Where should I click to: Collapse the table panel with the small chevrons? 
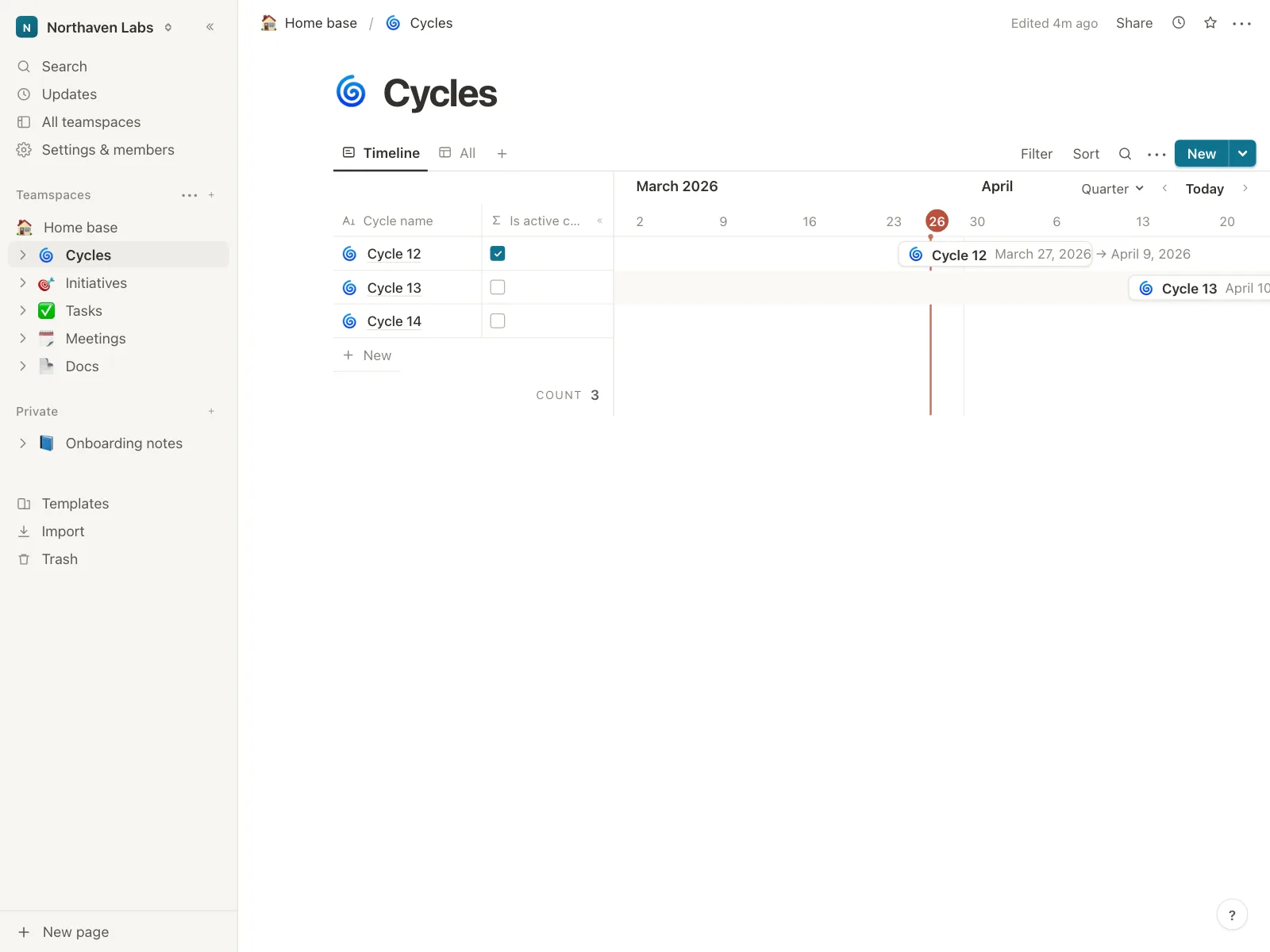(600, 221)
